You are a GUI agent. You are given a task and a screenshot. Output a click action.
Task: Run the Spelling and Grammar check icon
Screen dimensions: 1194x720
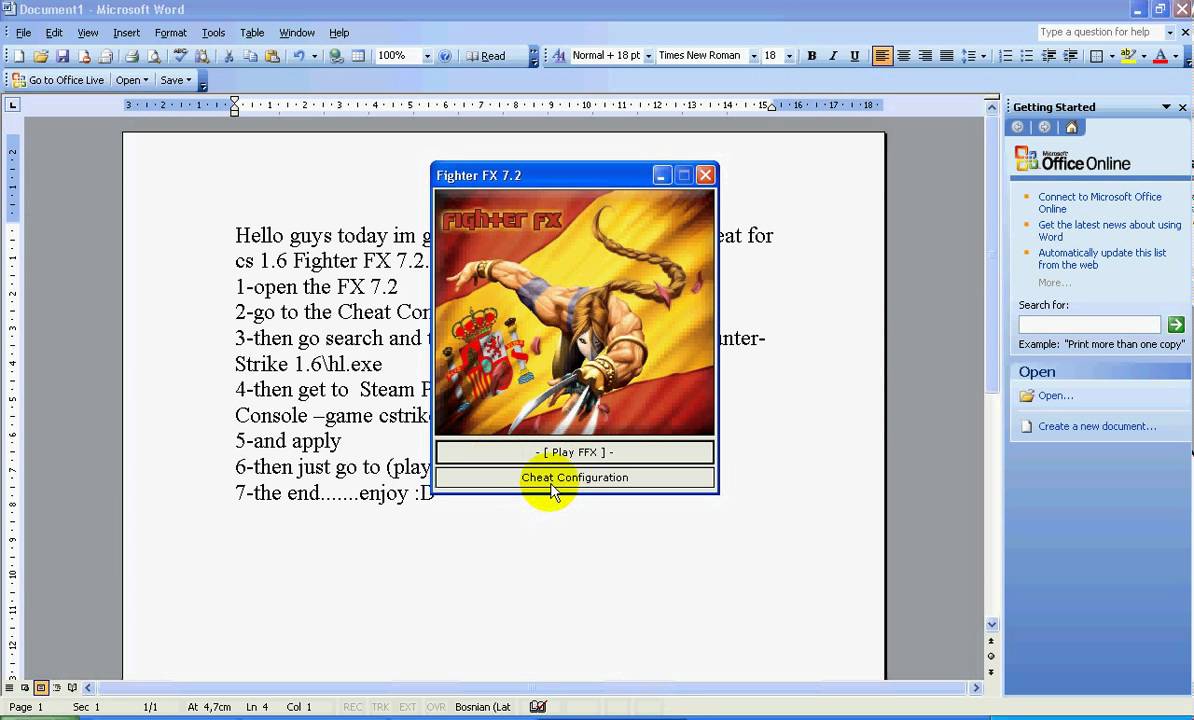click(180, 56)
